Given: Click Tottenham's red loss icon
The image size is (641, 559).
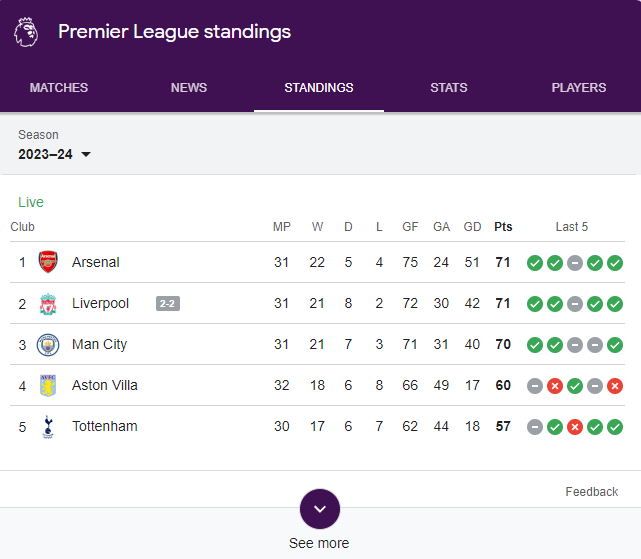Looking at the screenshot, I should click(575, 427).
